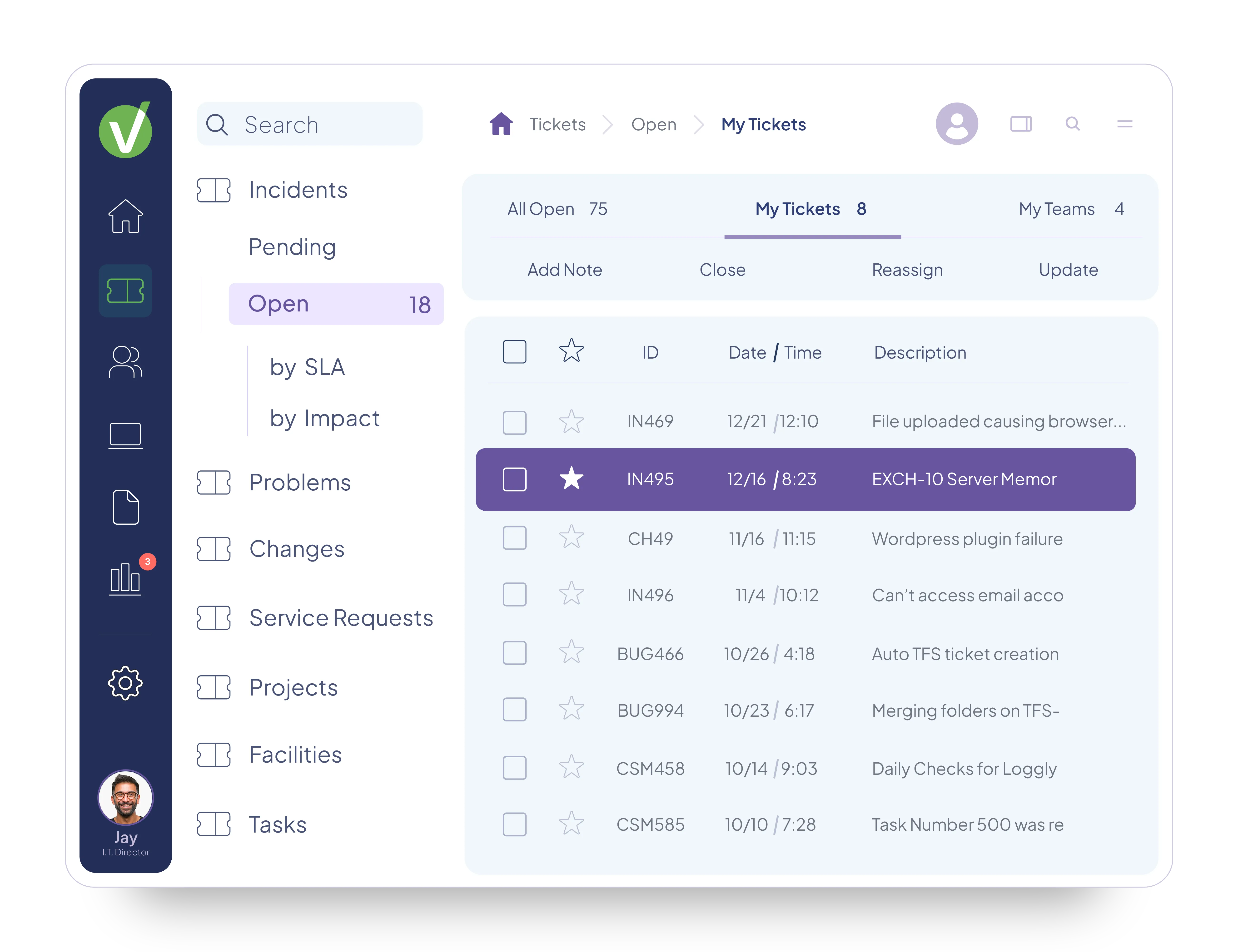
Task: Check the box for ticket BUG994
Action: pos(515,710)
